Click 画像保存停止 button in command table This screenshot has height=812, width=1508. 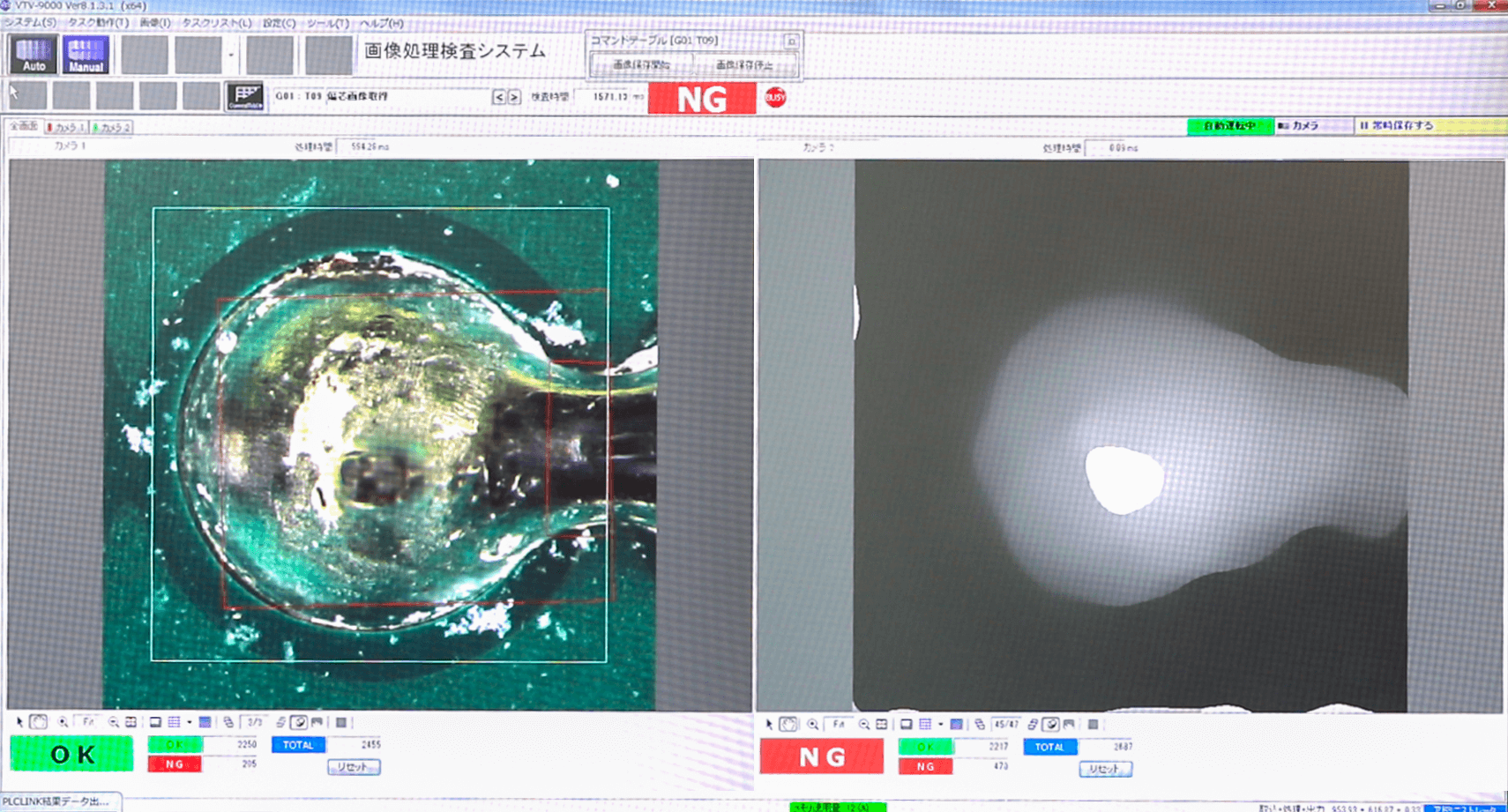coord(743,65)
